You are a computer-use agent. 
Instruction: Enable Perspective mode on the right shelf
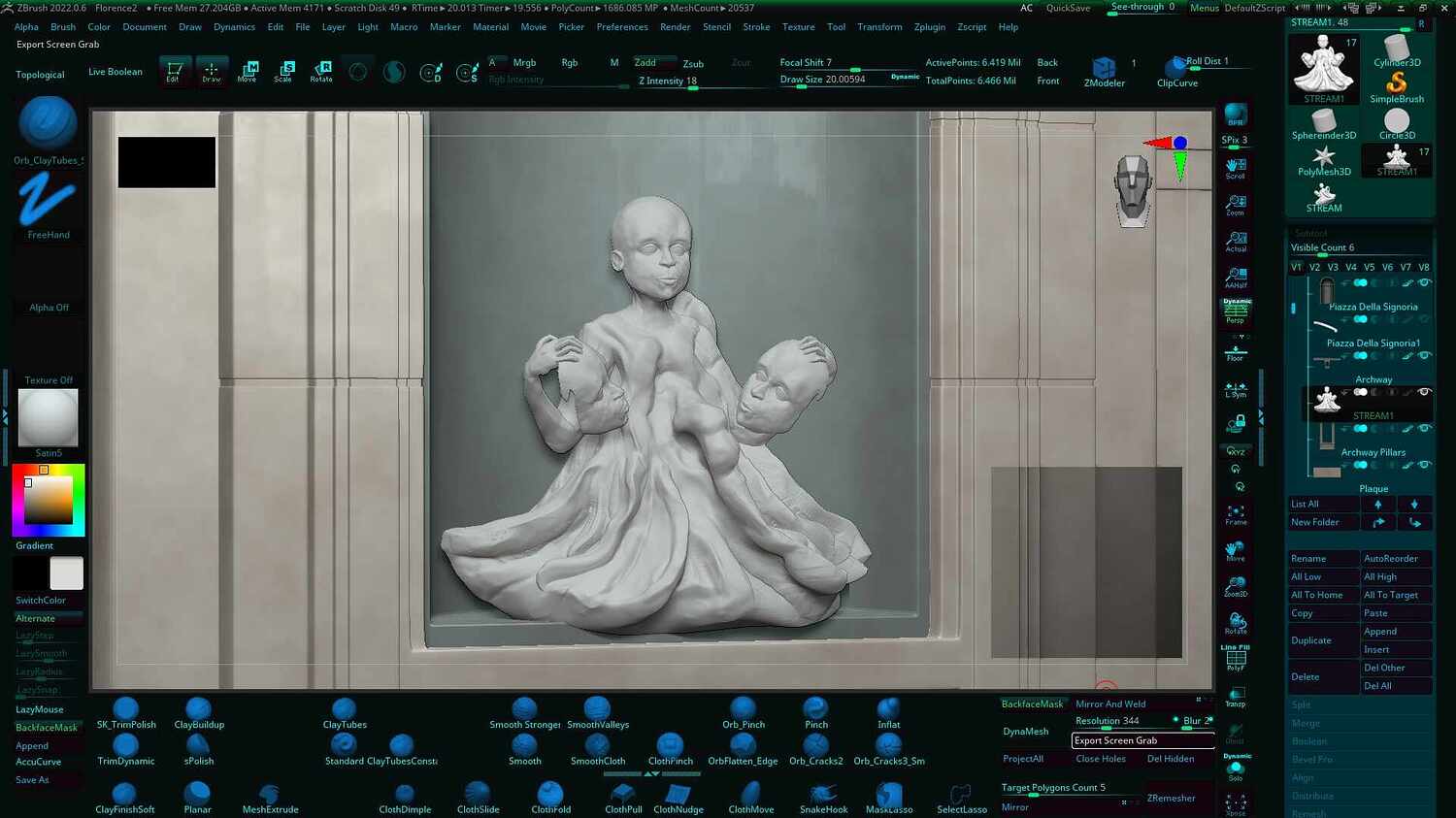(x=1235, y=312)
